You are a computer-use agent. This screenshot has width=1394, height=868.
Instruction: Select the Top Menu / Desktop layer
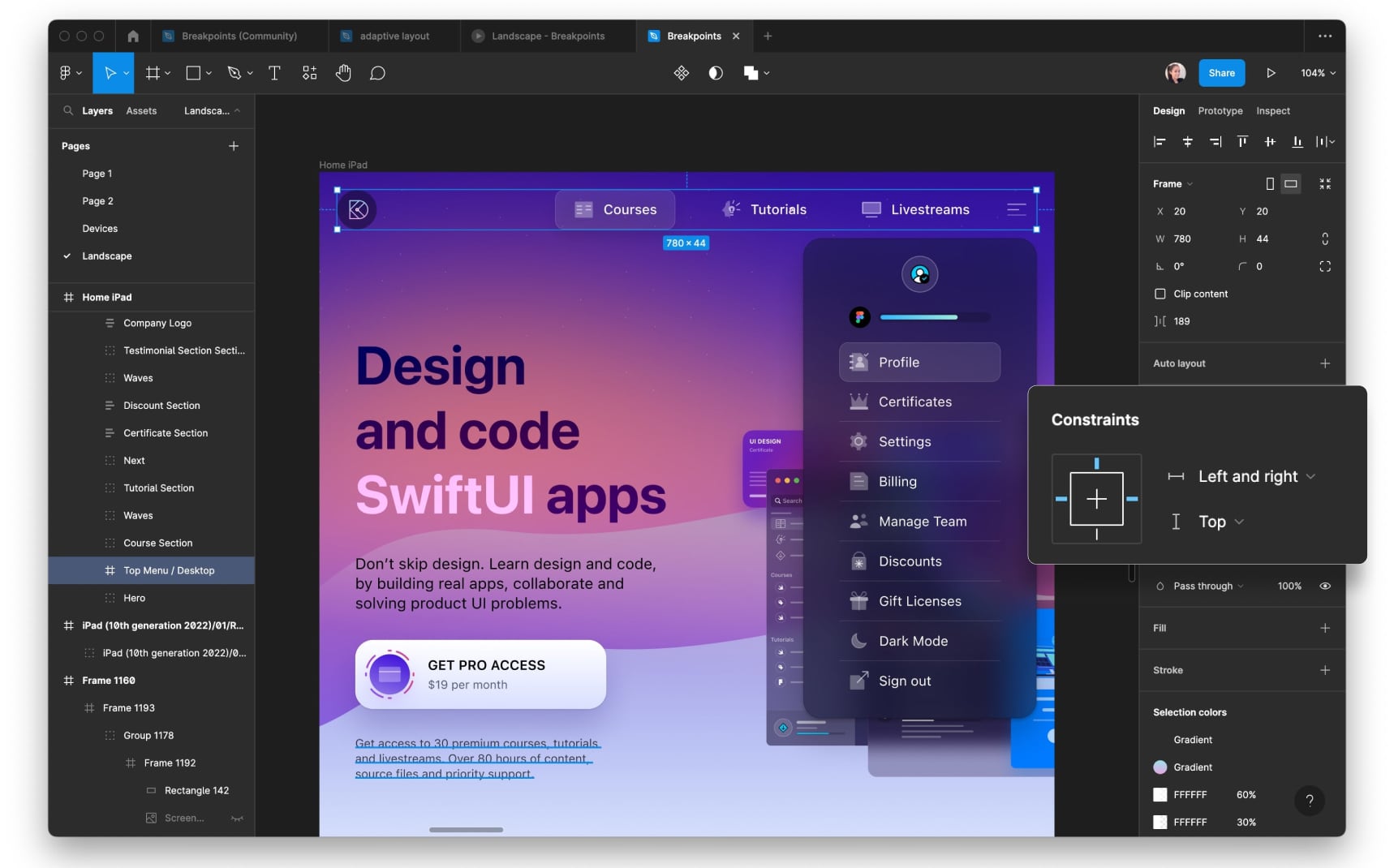[152, 570]
